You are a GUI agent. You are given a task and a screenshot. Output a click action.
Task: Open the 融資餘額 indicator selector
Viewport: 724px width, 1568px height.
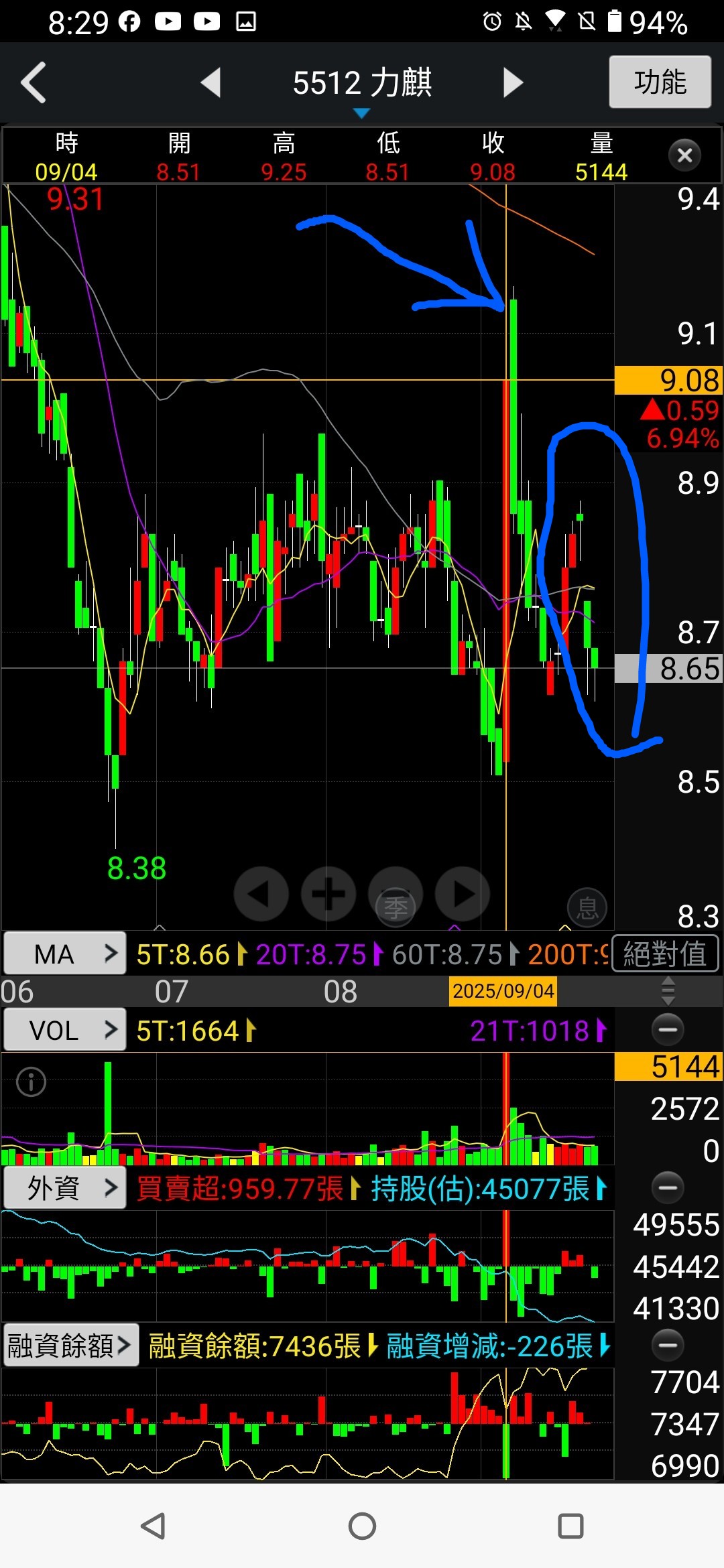(70, 1345)
